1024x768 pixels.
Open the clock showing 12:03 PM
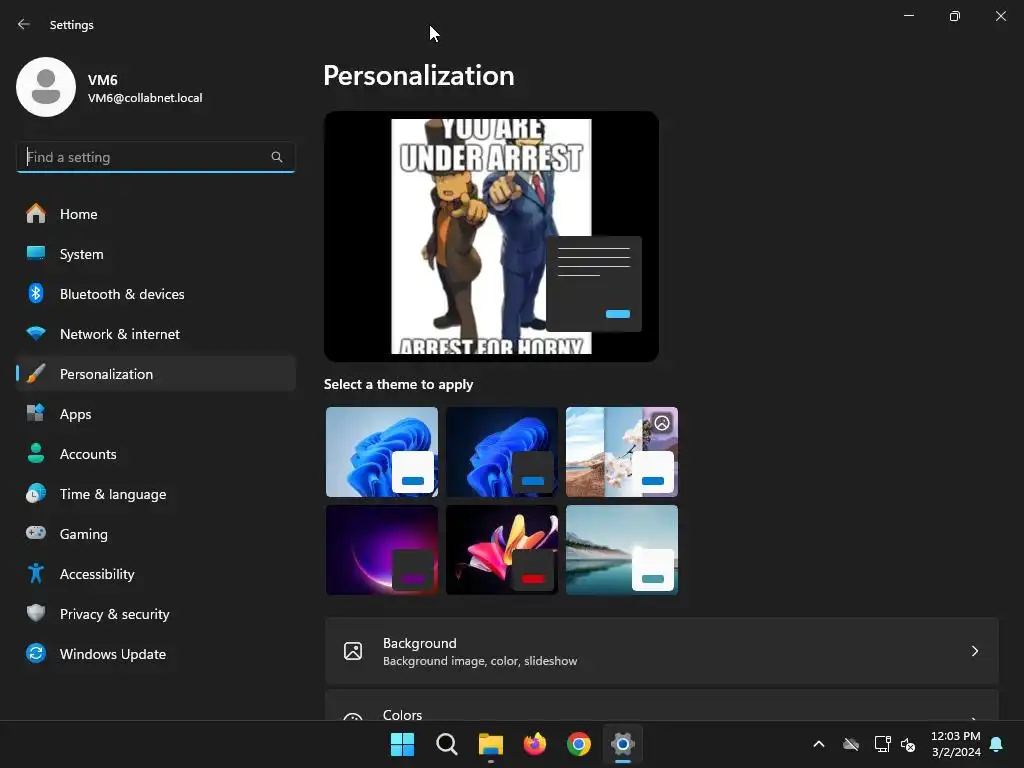point(955,744)
